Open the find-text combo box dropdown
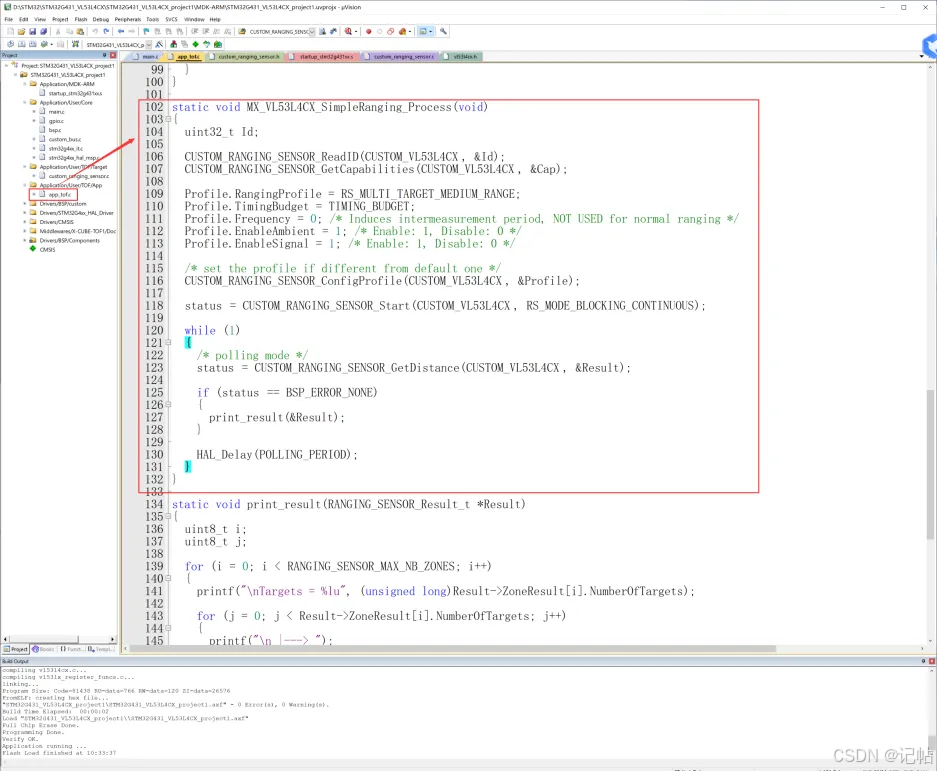This screenshot has height=771, width=937. click(x=312, y=32)
